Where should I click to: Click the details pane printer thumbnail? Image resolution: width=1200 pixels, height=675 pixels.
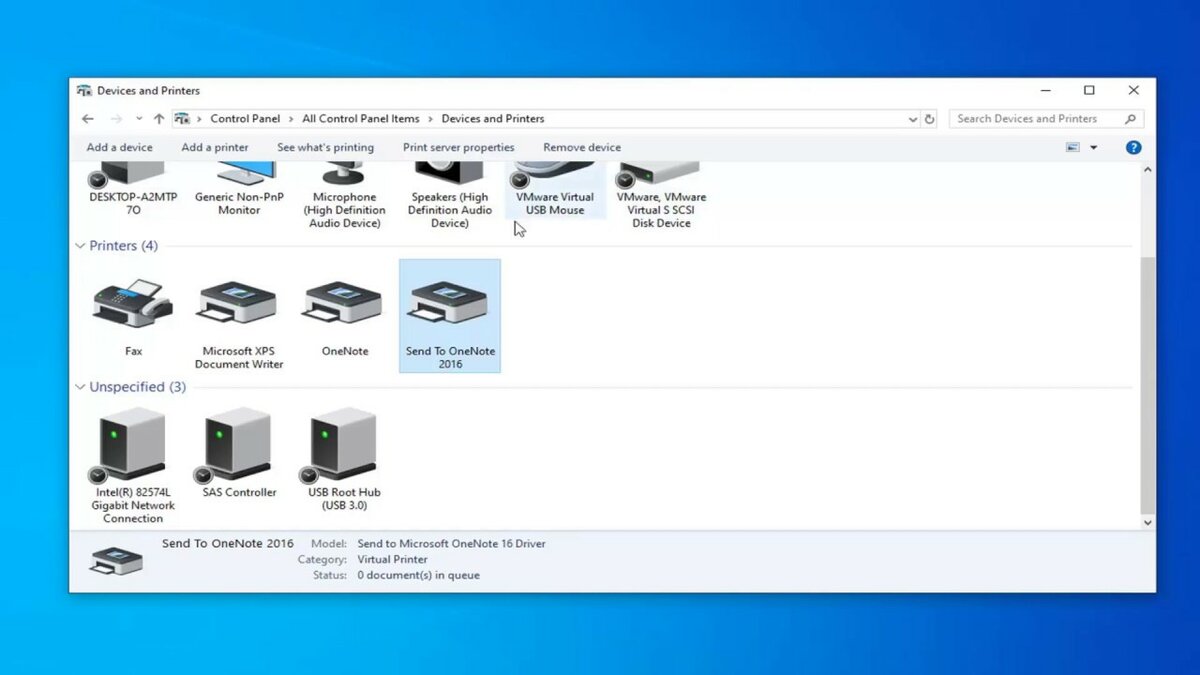116,561
